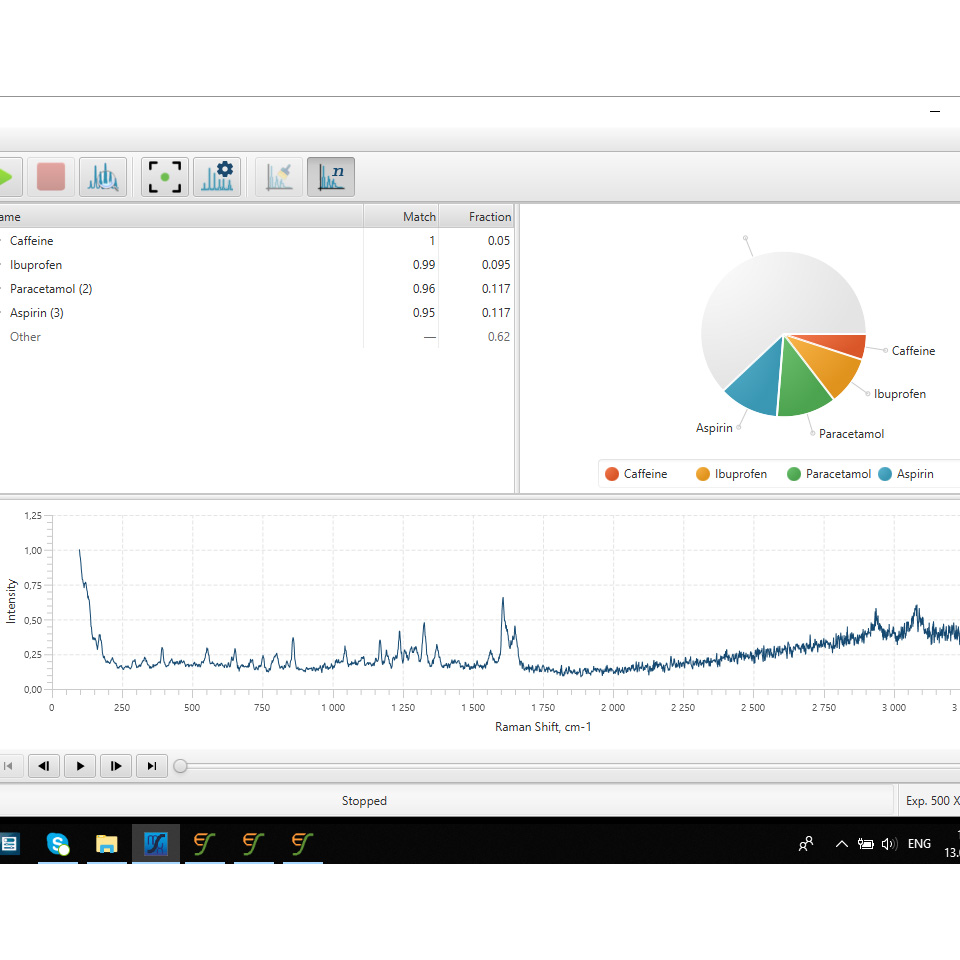Expand the Paracetamol (2) entry

pos(2,289)
